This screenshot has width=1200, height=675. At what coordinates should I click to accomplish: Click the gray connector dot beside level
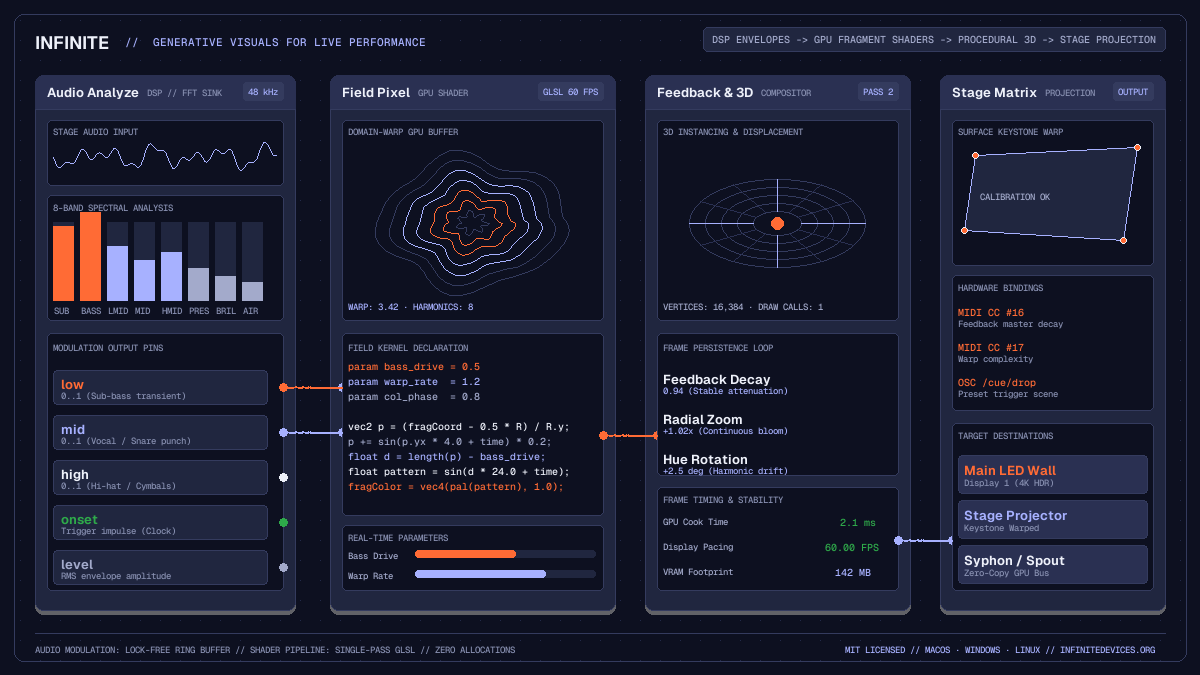click(x=284, y=567)
